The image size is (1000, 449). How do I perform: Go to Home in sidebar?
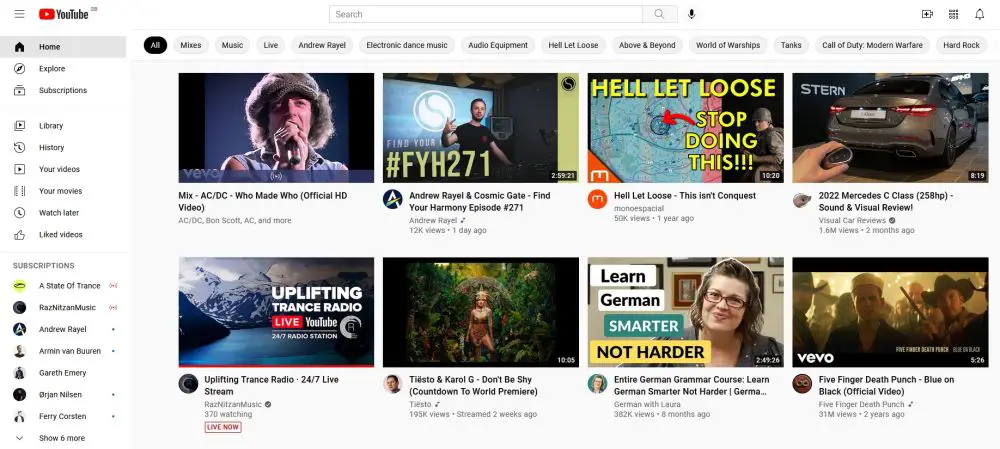[63, 47]
